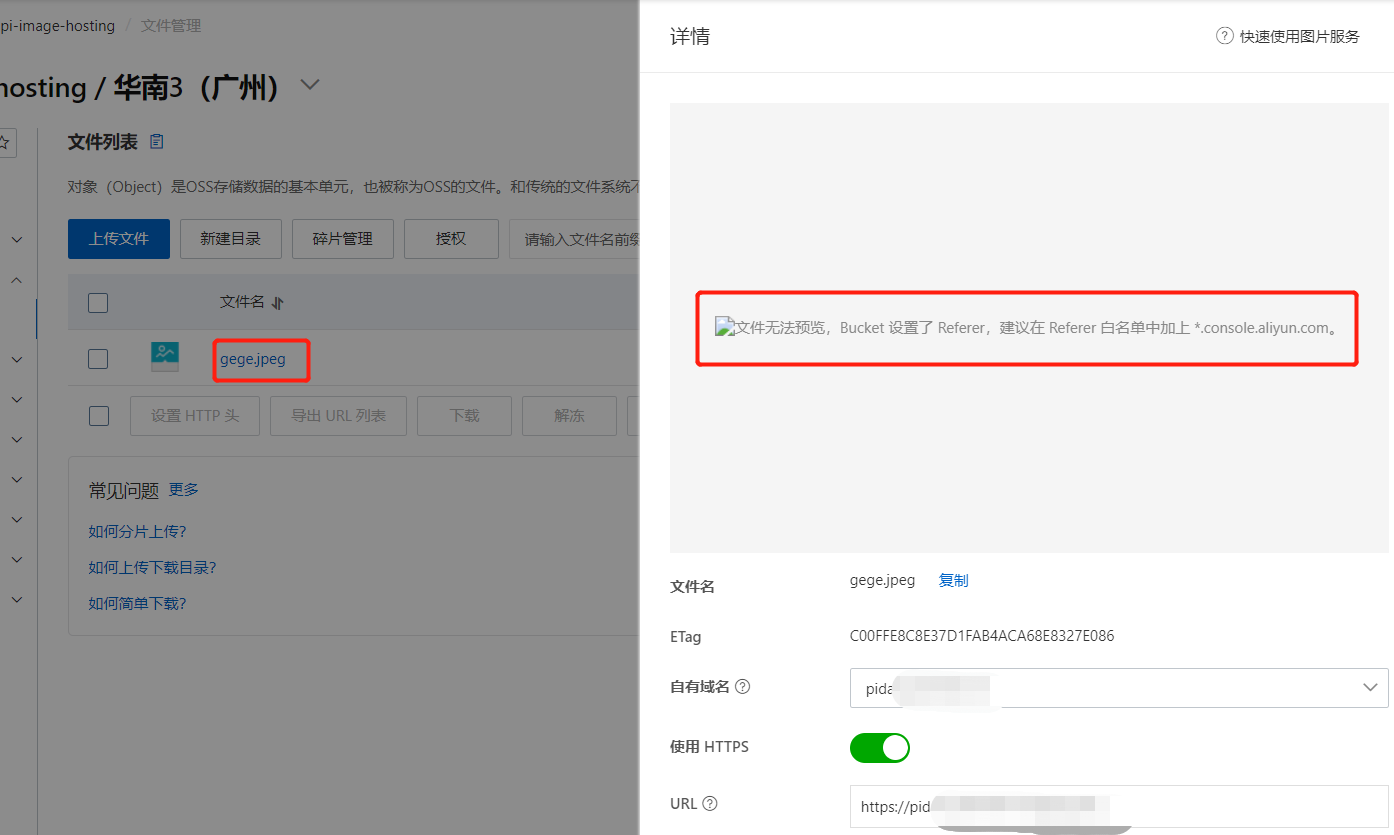Click the help icon beside 快速使用图片服务

(1224, 36)
